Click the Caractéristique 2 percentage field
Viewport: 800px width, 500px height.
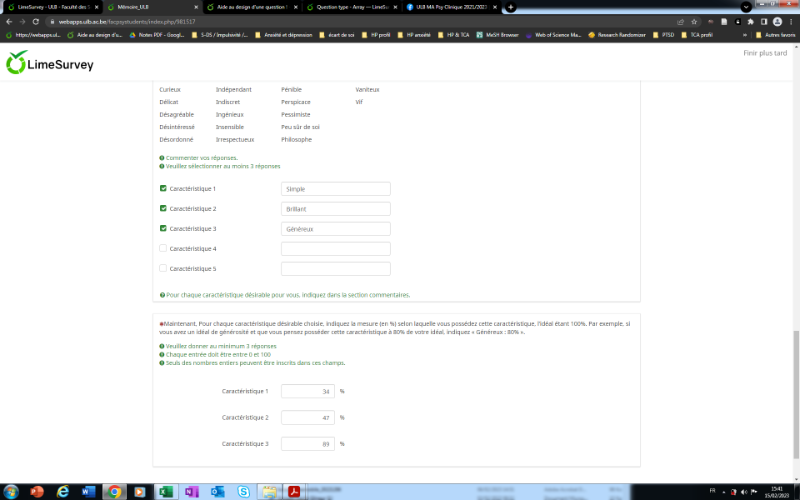point(308,417)
